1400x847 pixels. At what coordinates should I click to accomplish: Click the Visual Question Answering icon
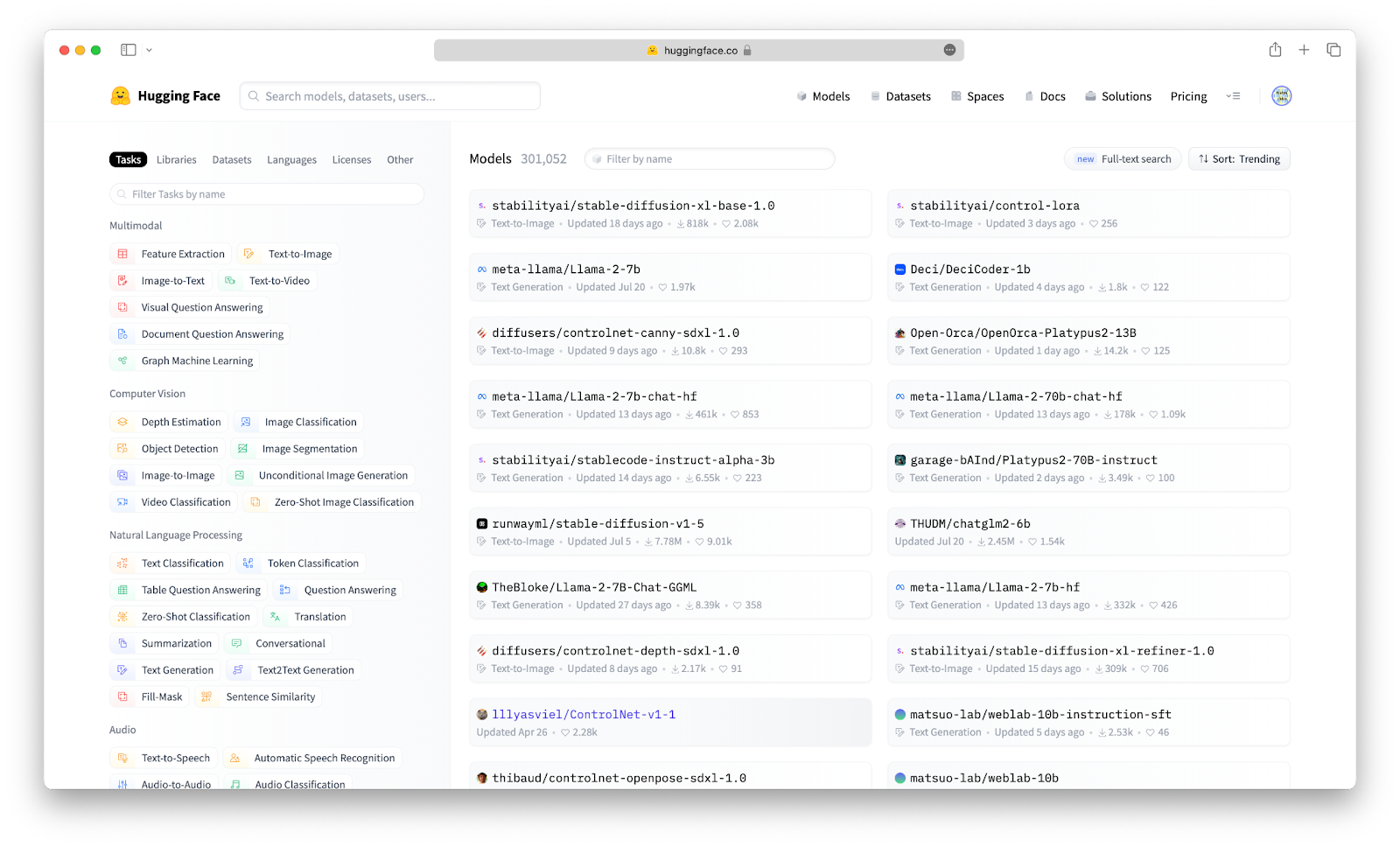(x=122, y=307)
